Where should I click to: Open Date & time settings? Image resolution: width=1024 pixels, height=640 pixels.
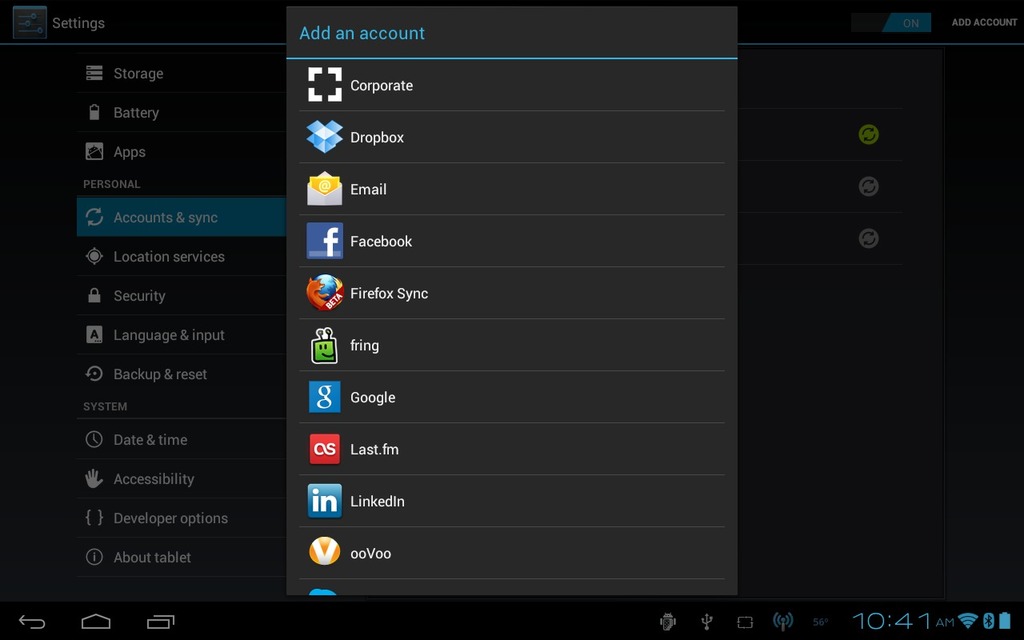182,439
